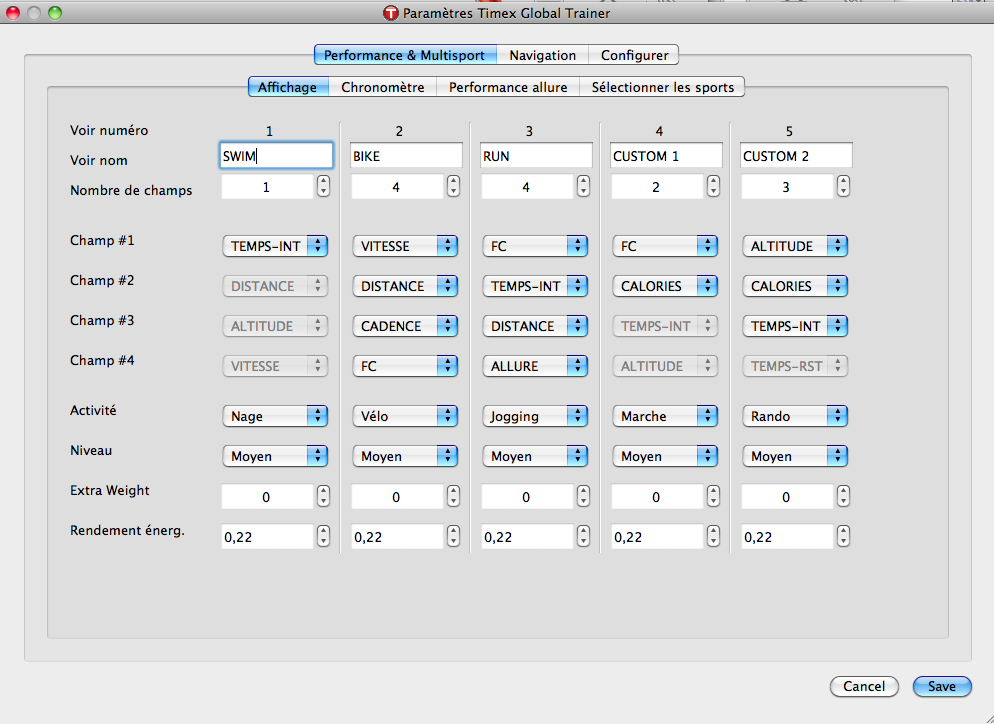994x724 pixels.
Task: Open the SWIM Champ #1 TEMPS-INT dropdown
Action: (x=275, y=246)
